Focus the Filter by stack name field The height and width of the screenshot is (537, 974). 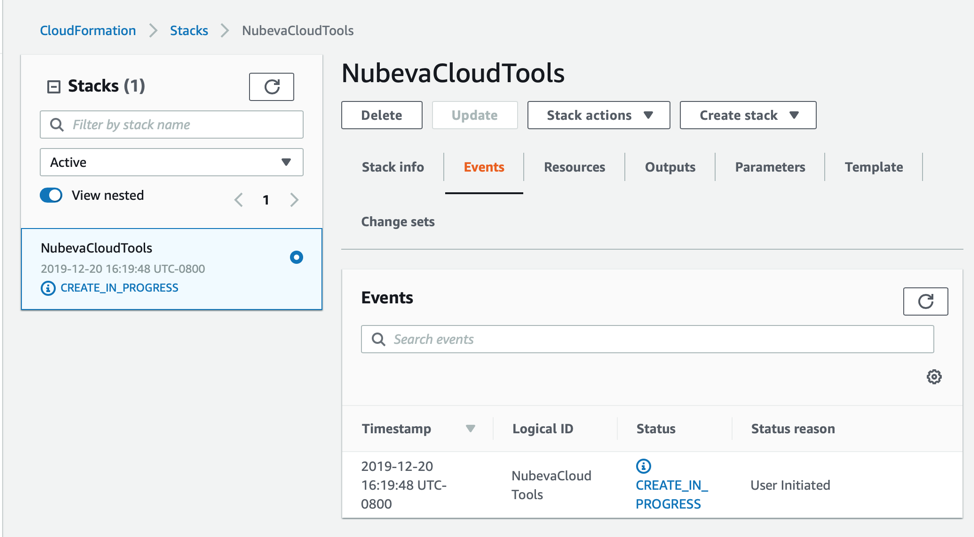pyautogui.click(x=171, y=125)
